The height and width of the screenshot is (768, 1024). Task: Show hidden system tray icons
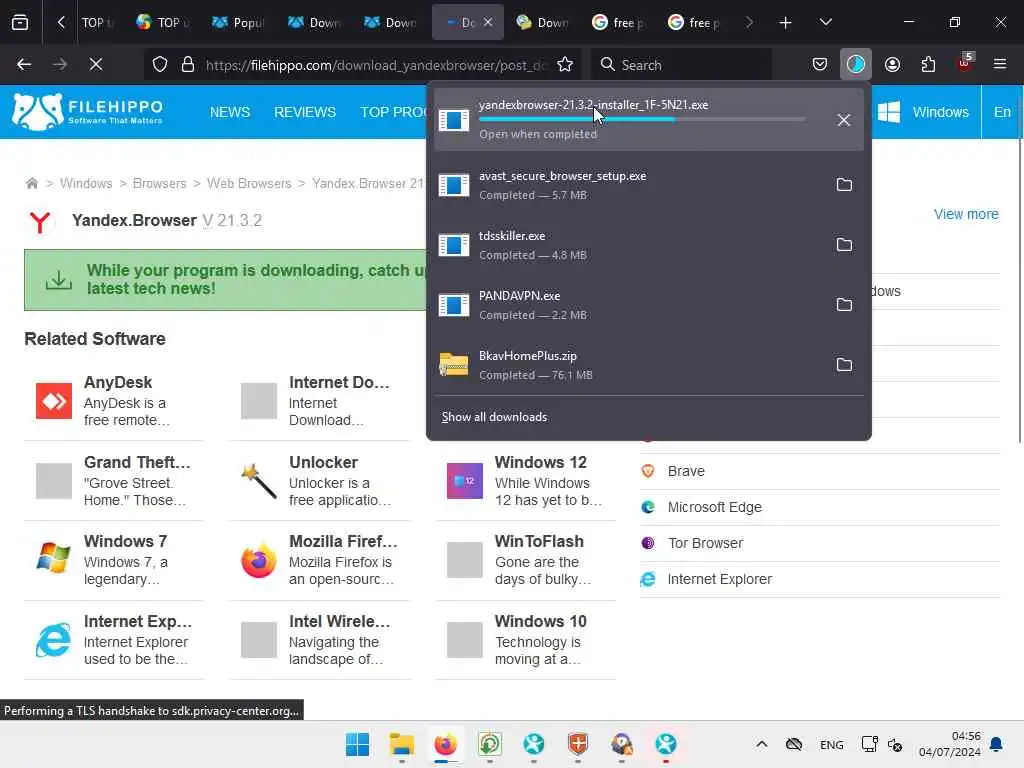coord(761,744)
